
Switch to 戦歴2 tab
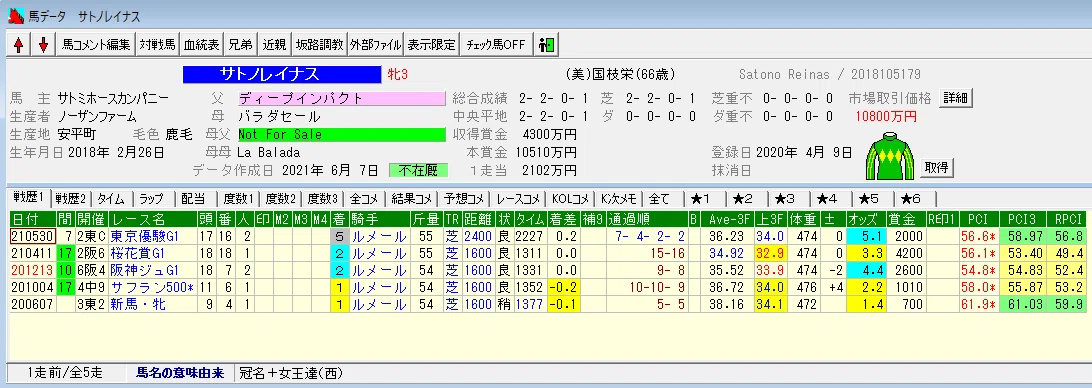pos(71,198)
